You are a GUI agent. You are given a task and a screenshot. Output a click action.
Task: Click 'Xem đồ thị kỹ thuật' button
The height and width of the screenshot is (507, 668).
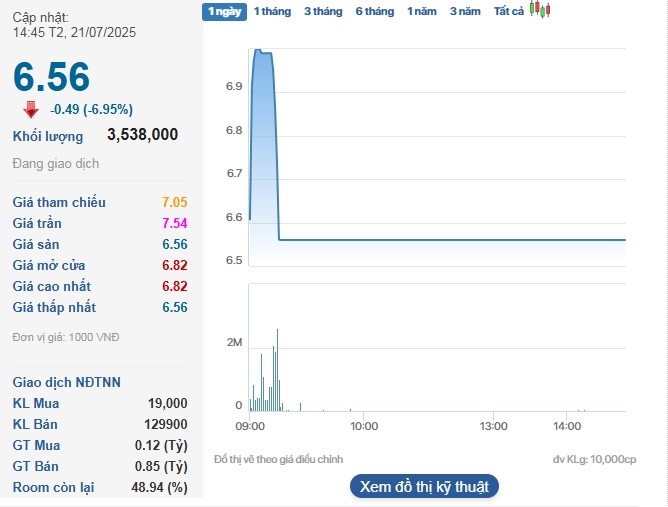(x=424, y=486)
